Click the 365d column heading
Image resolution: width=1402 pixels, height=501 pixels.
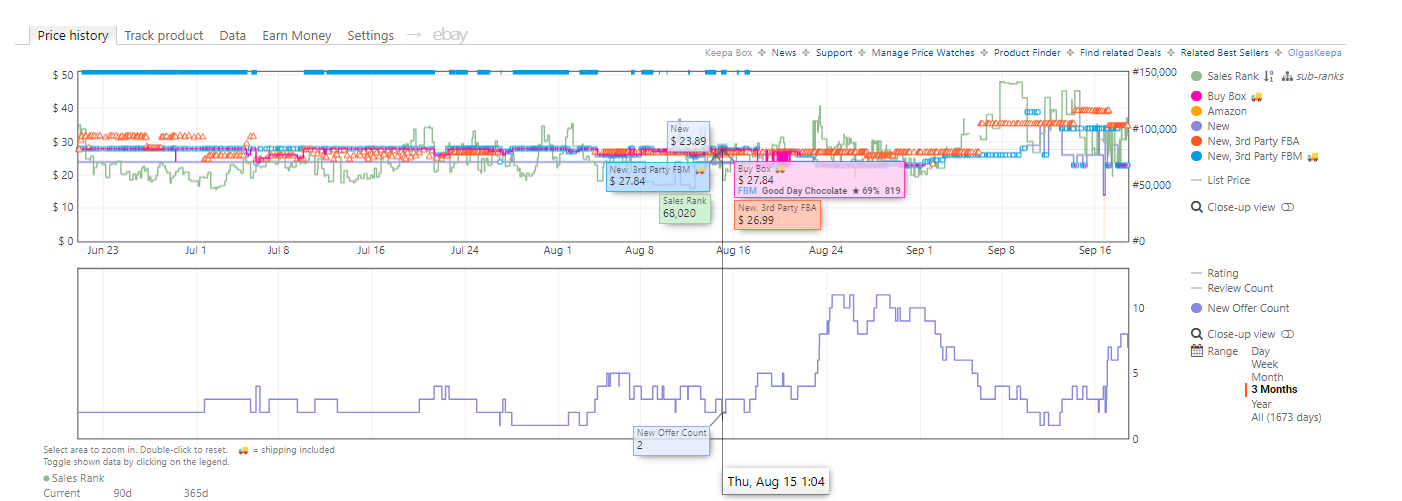pyautogui.click(x=196, y=493)
